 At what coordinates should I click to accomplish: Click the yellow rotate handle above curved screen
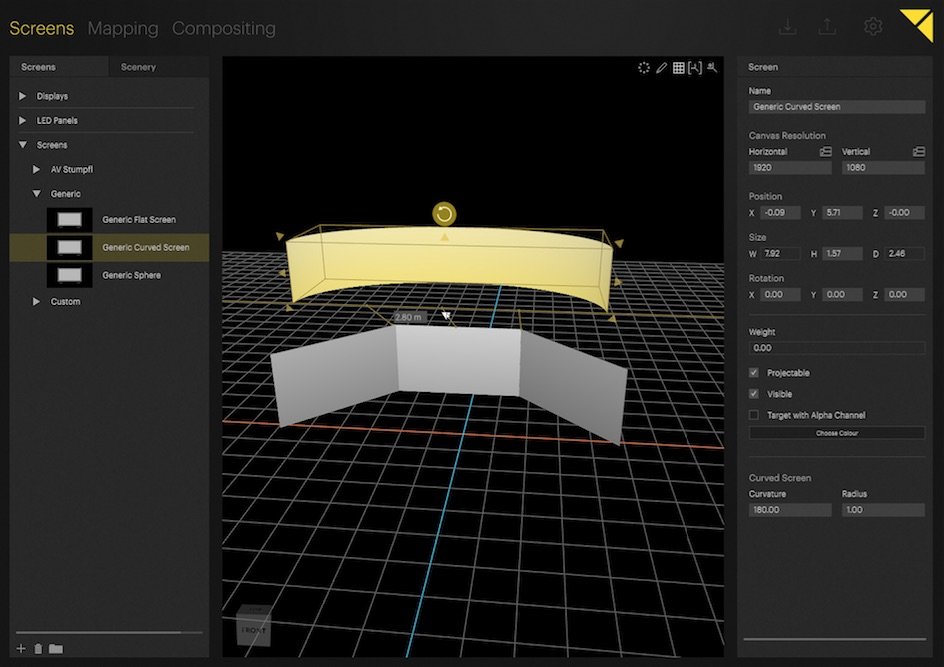coord(444,214)
